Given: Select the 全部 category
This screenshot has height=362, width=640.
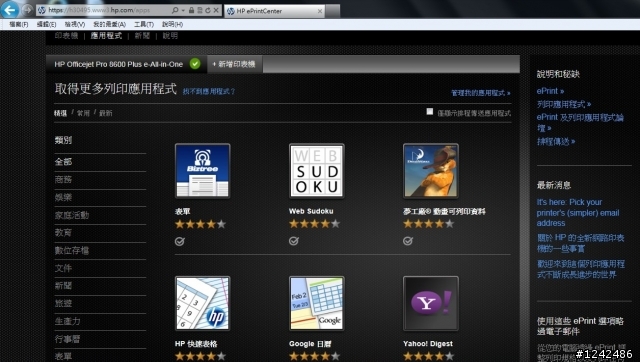Looking at the screenshot, I should 63,162.
